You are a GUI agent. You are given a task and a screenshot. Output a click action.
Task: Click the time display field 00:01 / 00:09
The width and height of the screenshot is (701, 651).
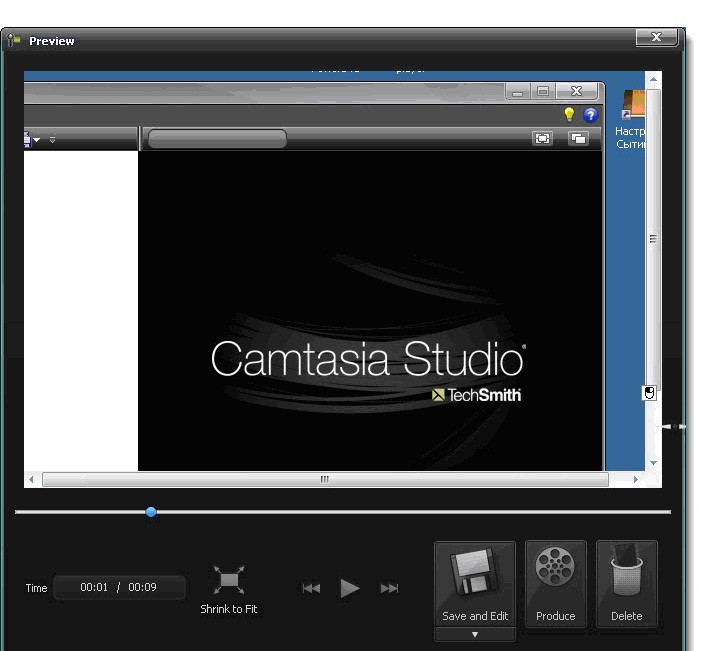pyautogui.click(x=119, y=587)
